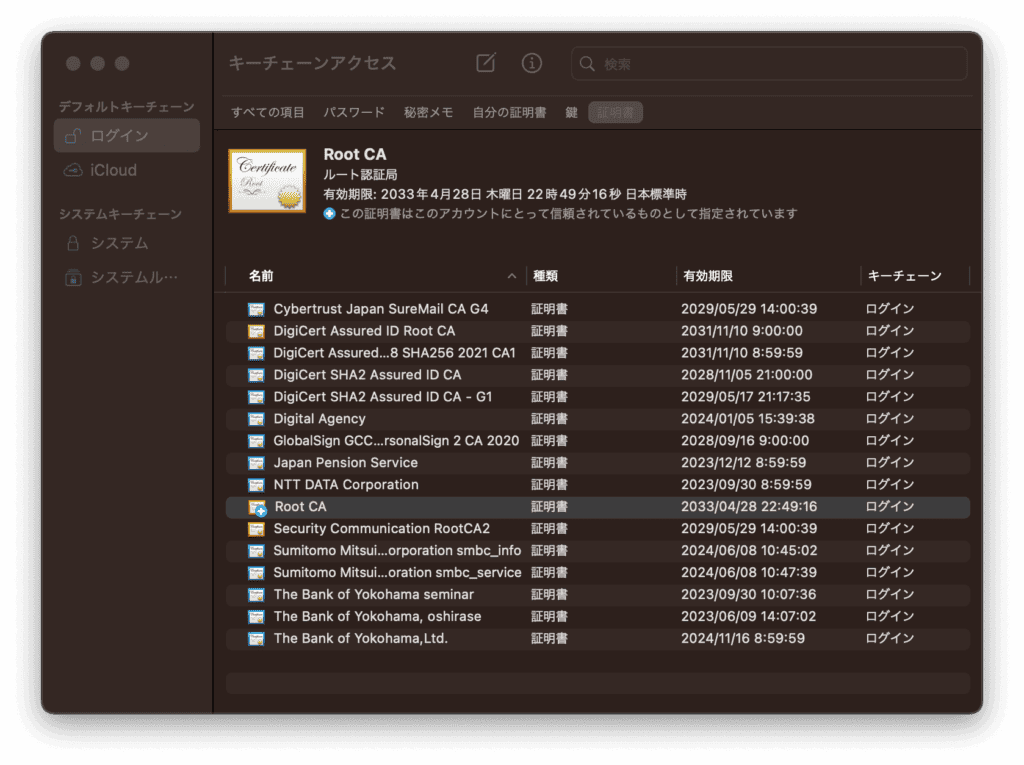
Task: Click 証明書 type cell of GlobalSign row
Action: coord(549,441)
